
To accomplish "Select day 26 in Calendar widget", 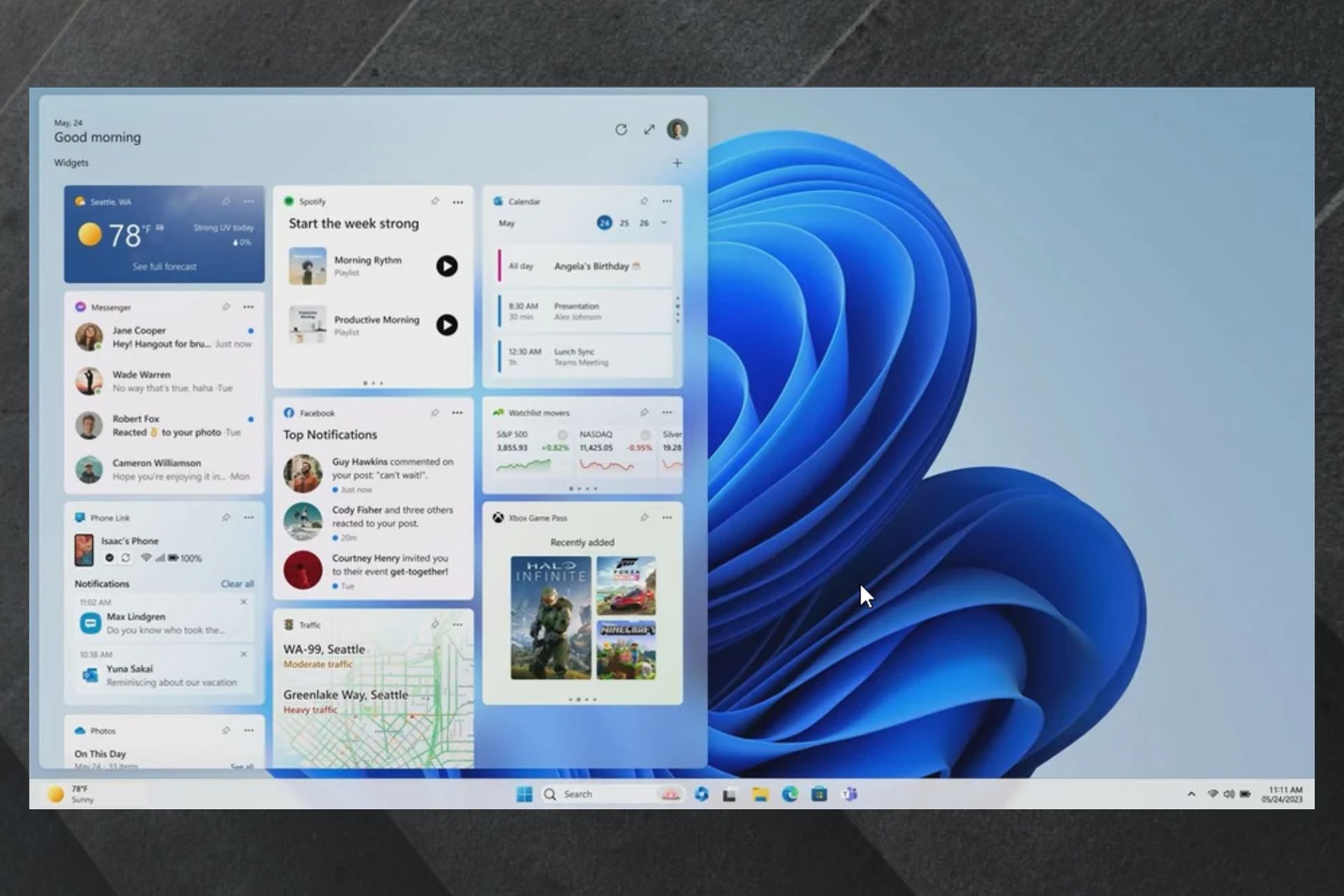I will 644,223.
